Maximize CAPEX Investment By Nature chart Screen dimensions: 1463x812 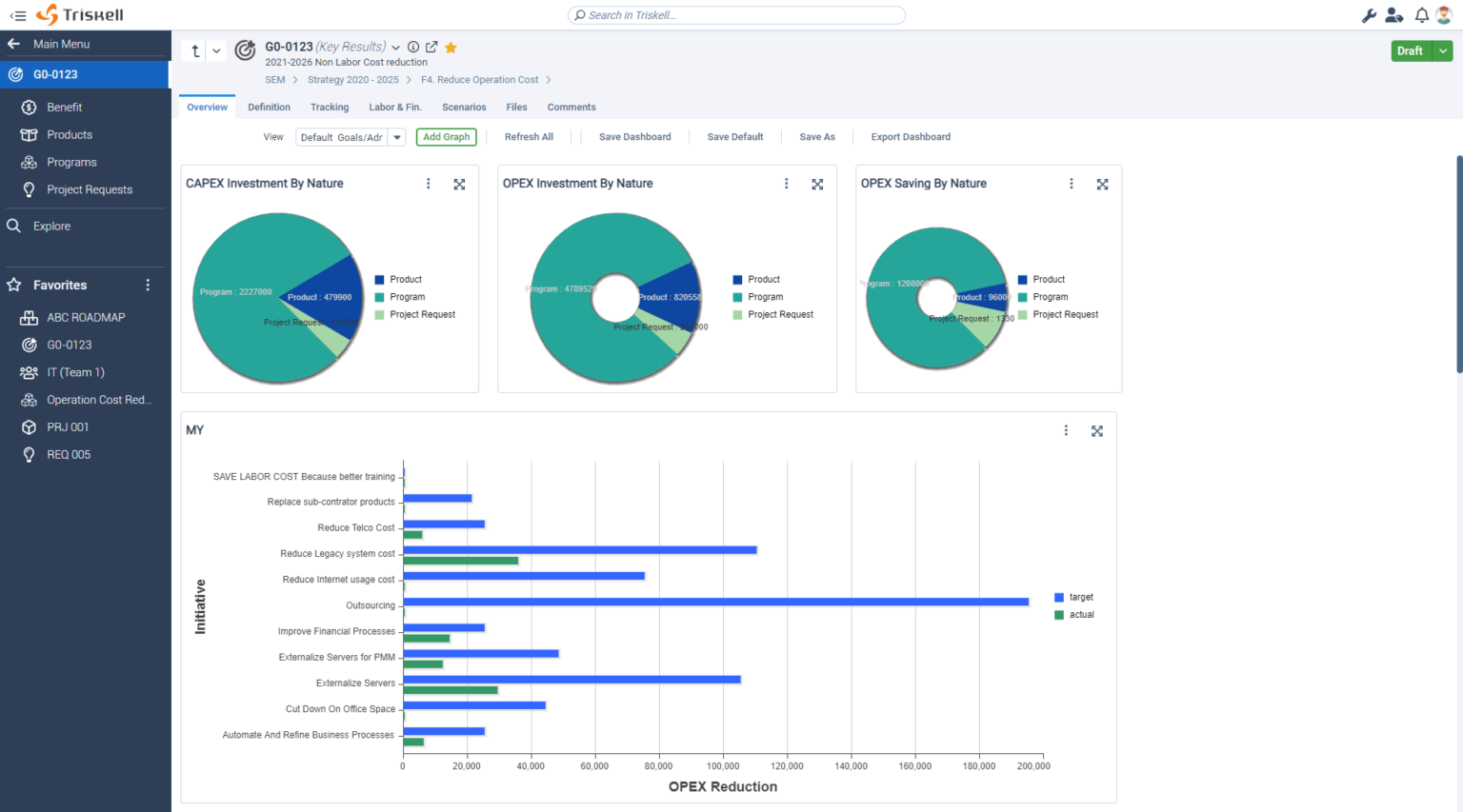tap(459, 185)
